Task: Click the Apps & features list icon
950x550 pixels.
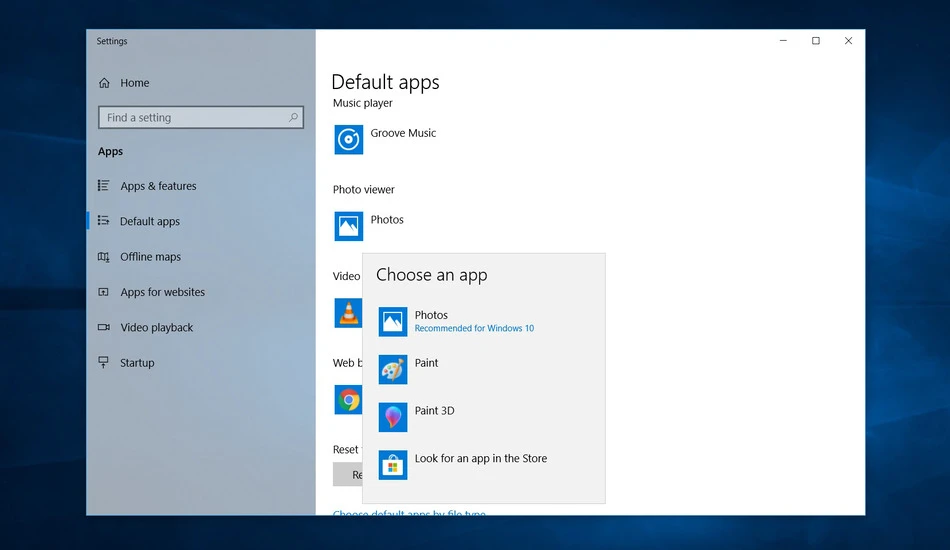Action: (104, 185)
